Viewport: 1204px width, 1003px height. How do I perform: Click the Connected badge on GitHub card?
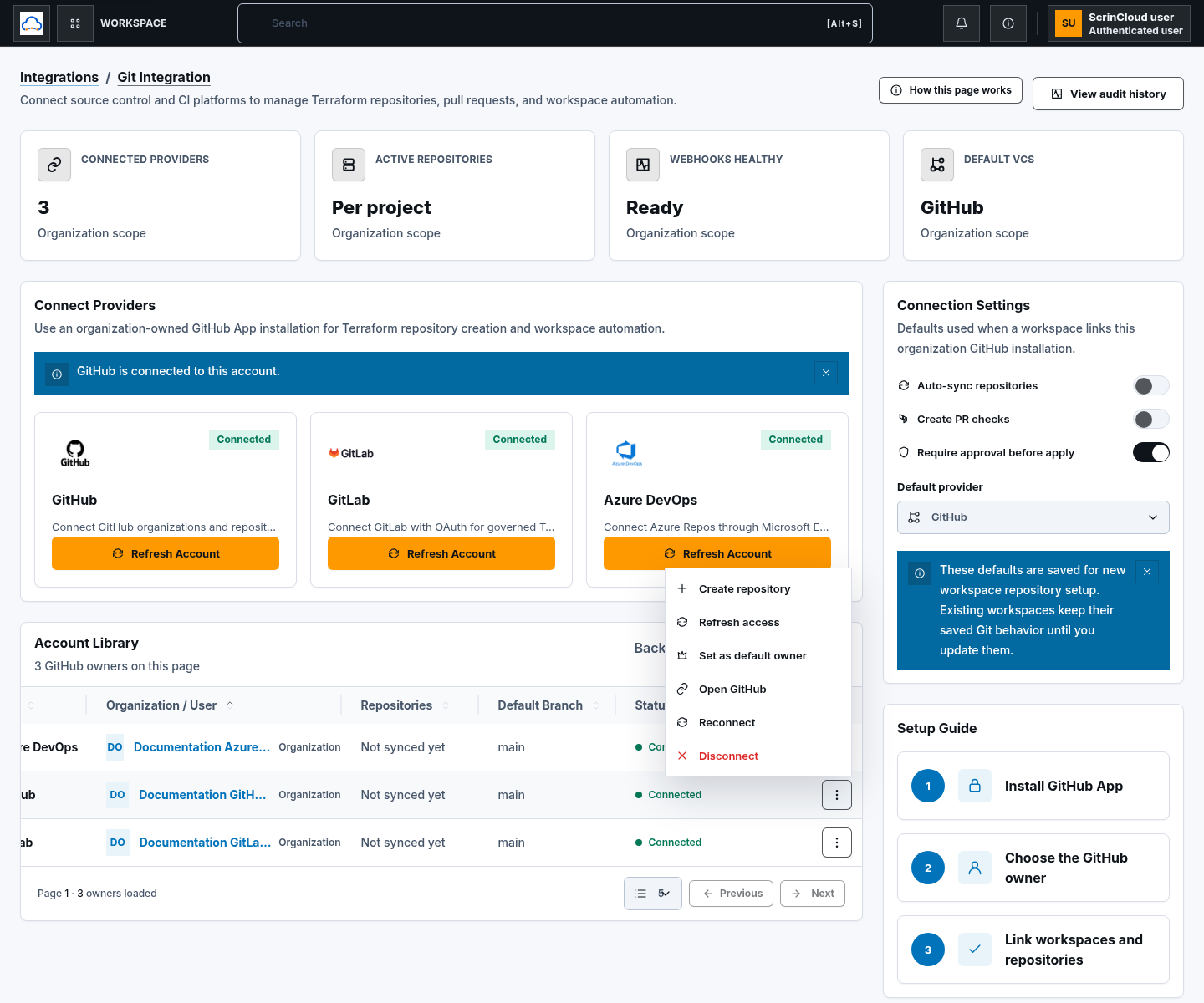pos(244,440)
